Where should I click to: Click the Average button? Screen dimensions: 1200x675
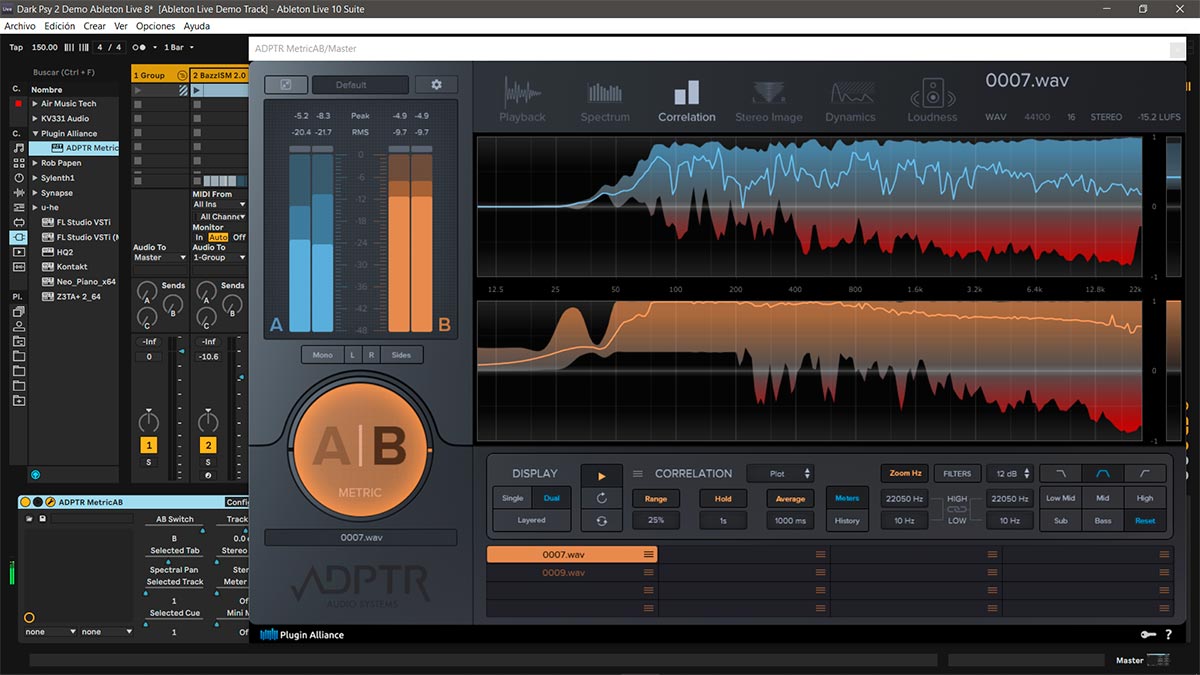pyautogui.click(x=790, y=498)
